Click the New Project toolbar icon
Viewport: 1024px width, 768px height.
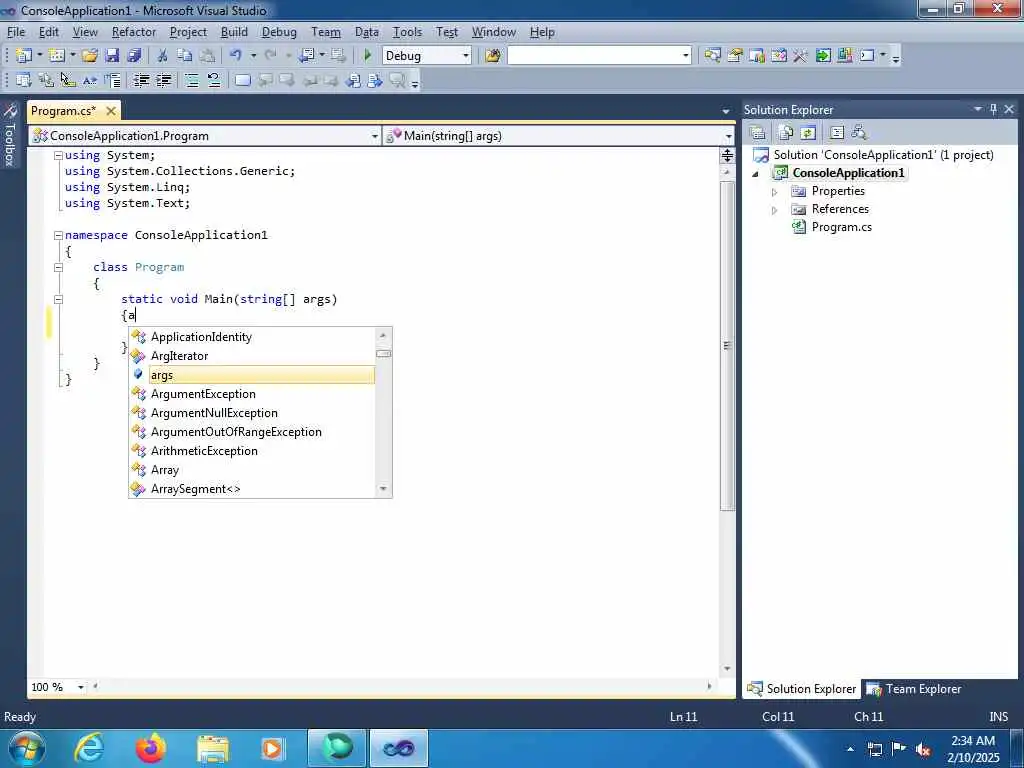point(24,56)
